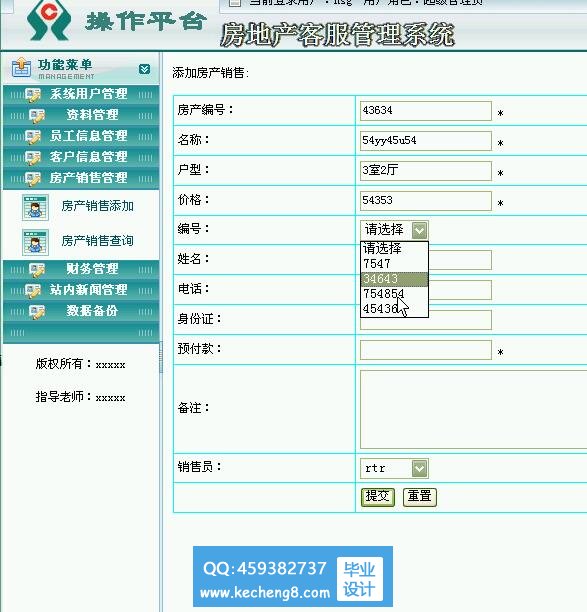Click the 预付款 input field
Screen dimensions: 587x612
(x=425, y=350)
